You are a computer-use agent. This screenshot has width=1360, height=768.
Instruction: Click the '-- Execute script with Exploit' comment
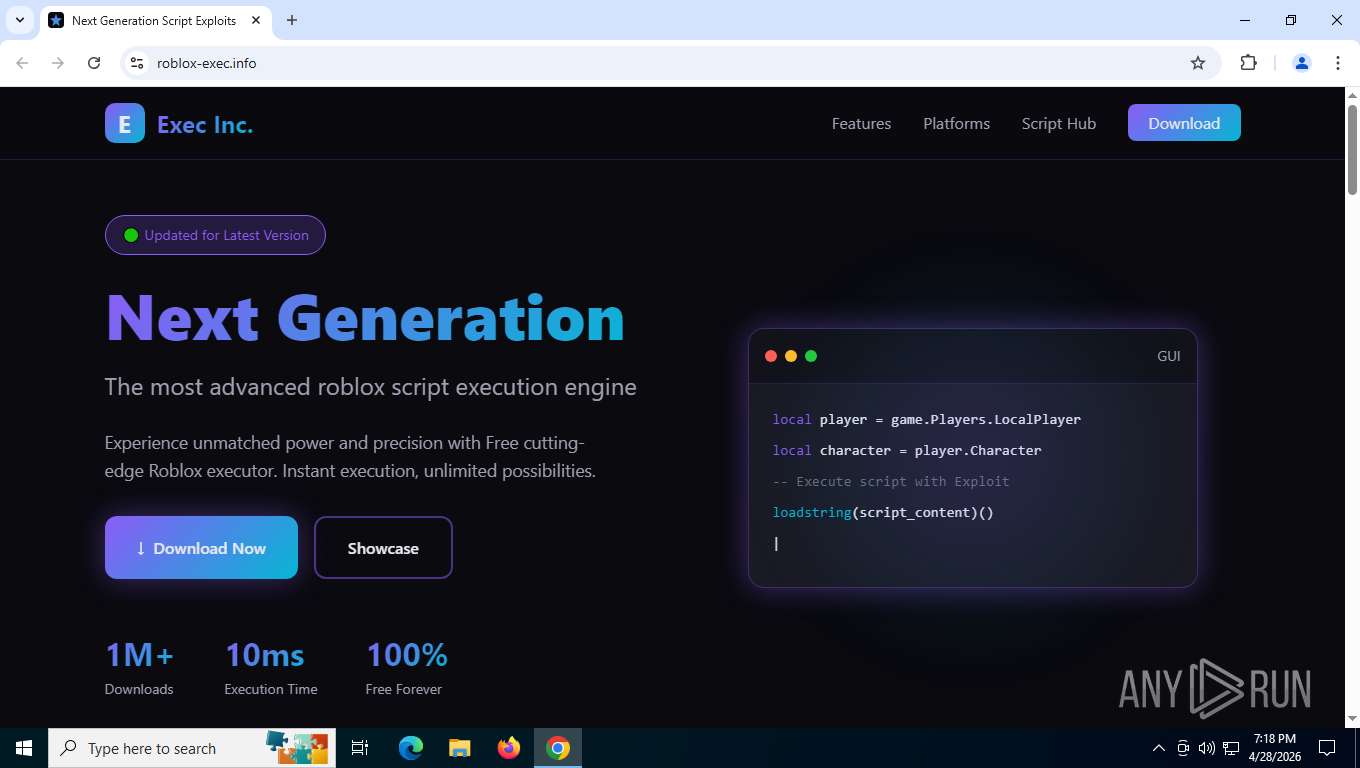pos(891,481)
